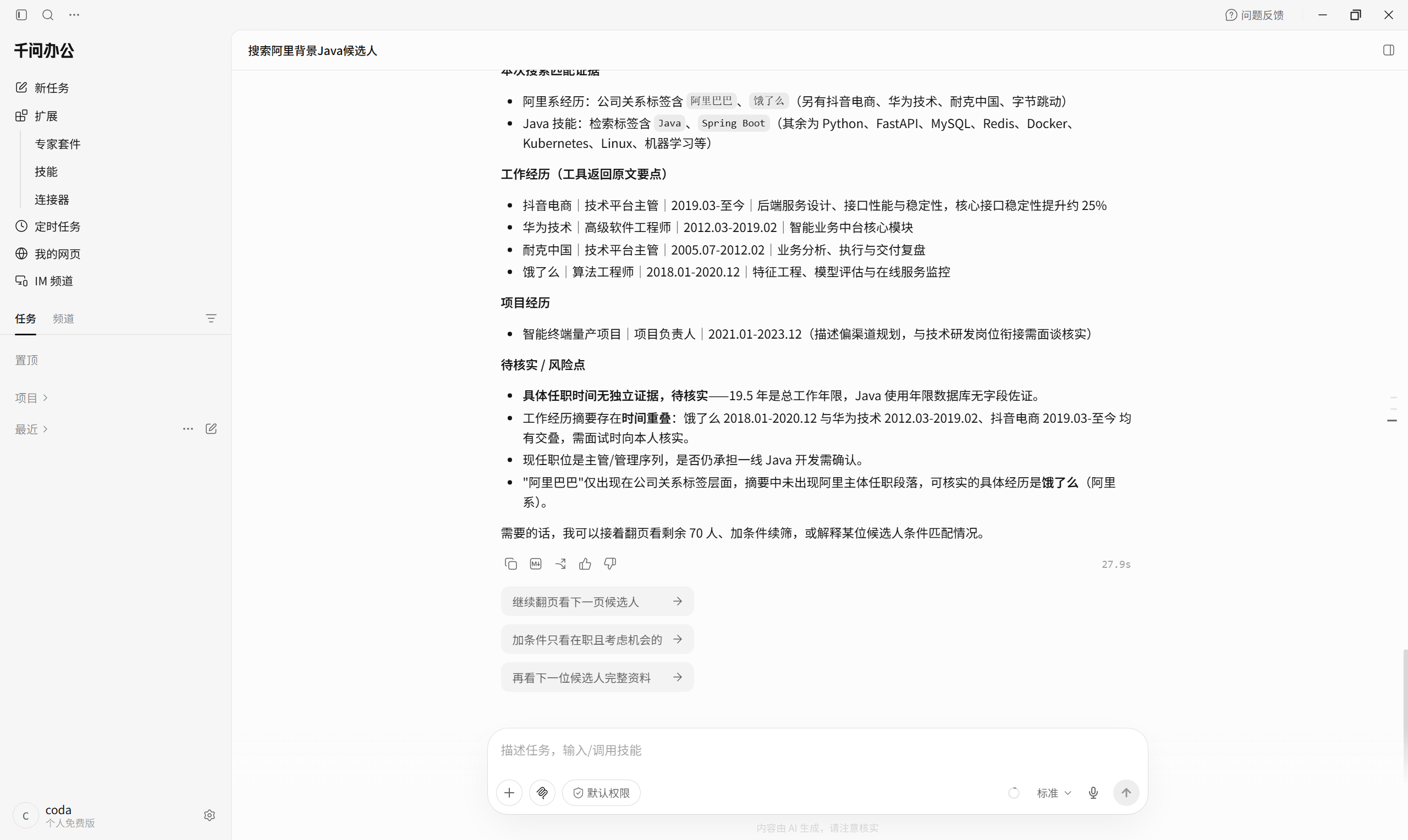
Task: Click the 饿了么 tag chip
Action: [x=769, y=101]
